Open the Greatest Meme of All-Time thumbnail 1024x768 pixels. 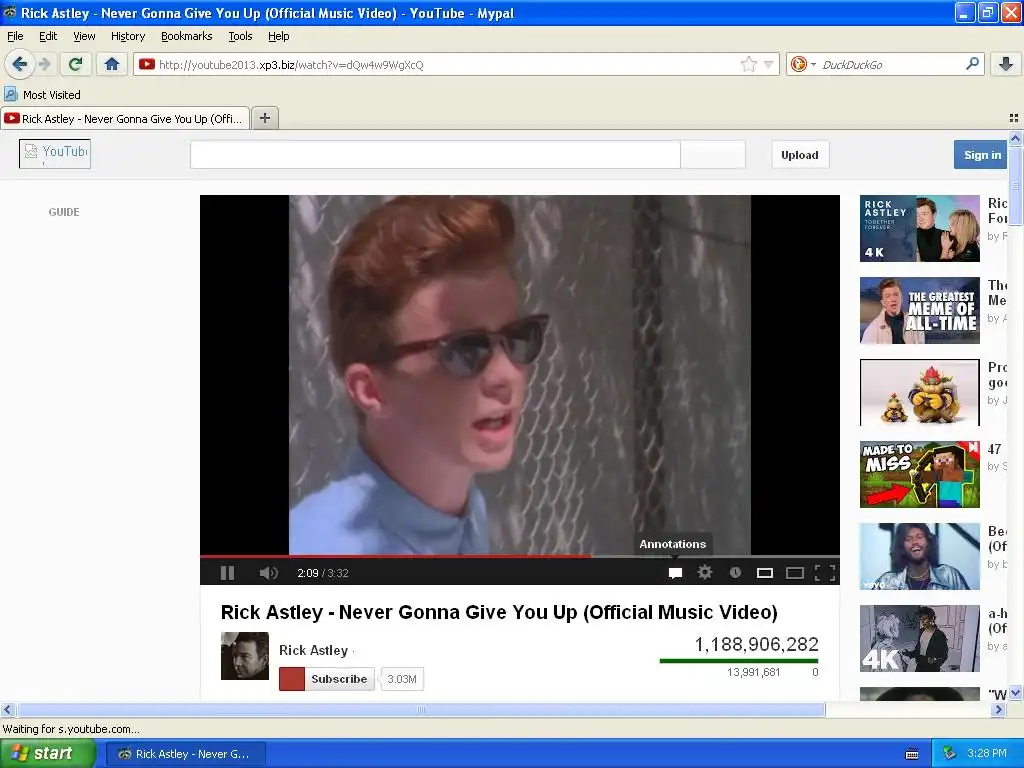920,310
